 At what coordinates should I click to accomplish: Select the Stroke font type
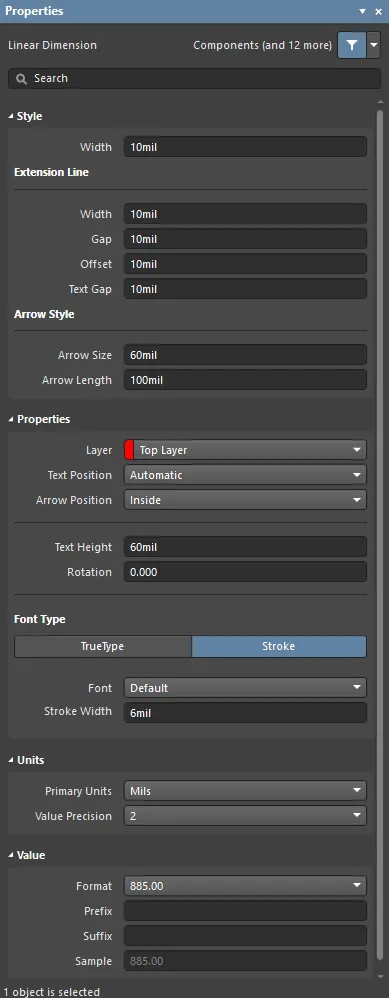279,646
